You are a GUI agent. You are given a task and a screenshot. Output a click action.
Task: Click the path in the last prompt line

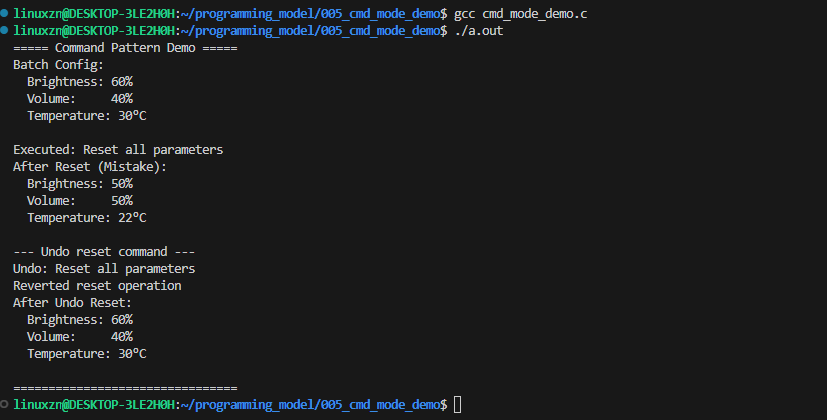310,405
